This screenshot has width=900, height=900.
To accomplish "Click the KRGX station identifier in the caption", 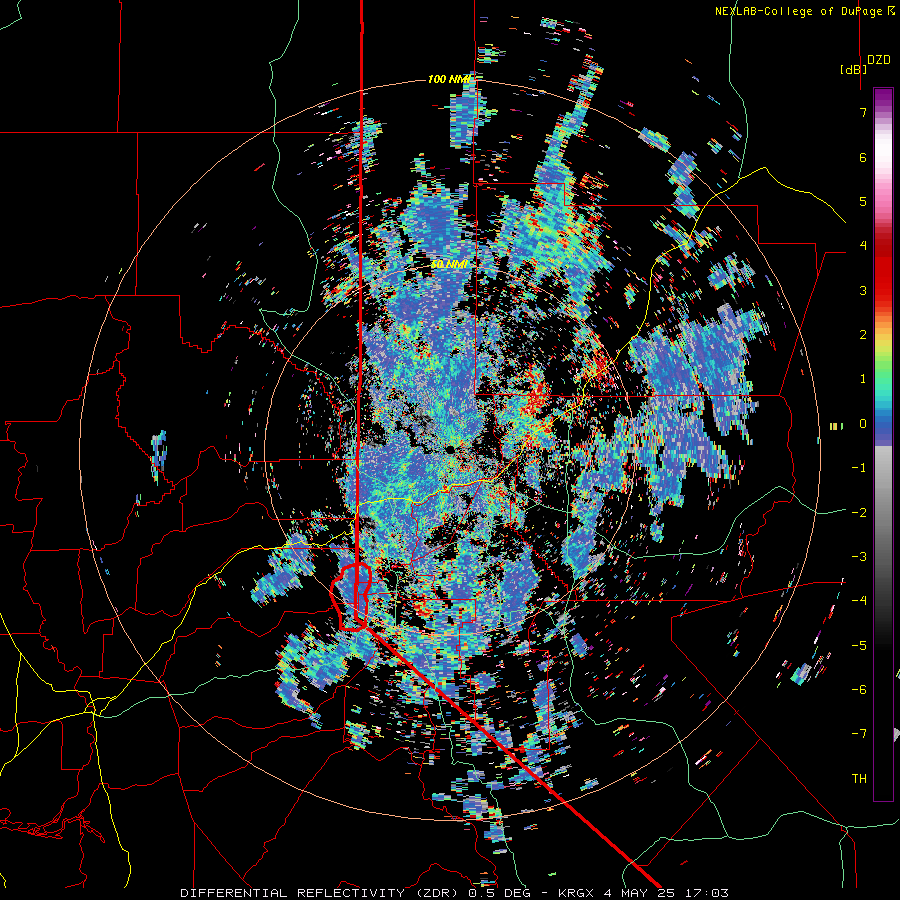I will pyautogui.click(x=574, y=893).
